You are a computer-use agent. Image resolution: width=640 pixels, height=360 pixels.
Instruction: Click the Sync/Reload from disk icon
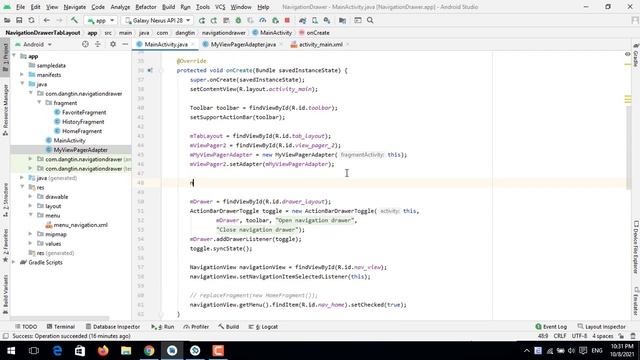coord(31,20)
